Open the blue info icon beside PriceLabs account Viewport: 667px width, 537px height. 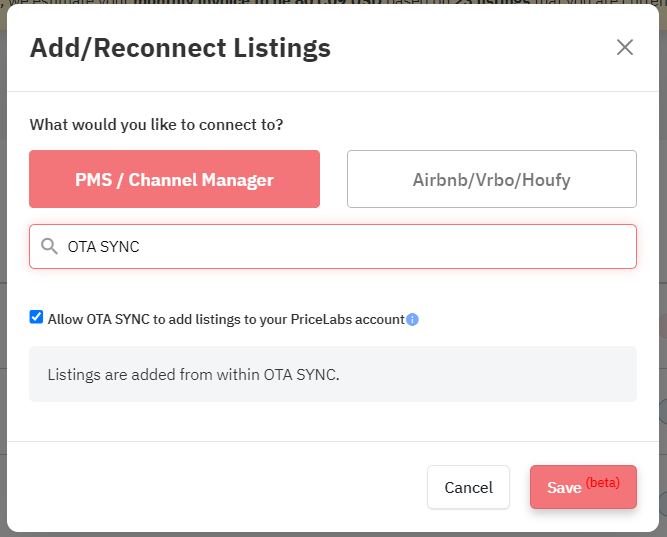click(412, 320)
